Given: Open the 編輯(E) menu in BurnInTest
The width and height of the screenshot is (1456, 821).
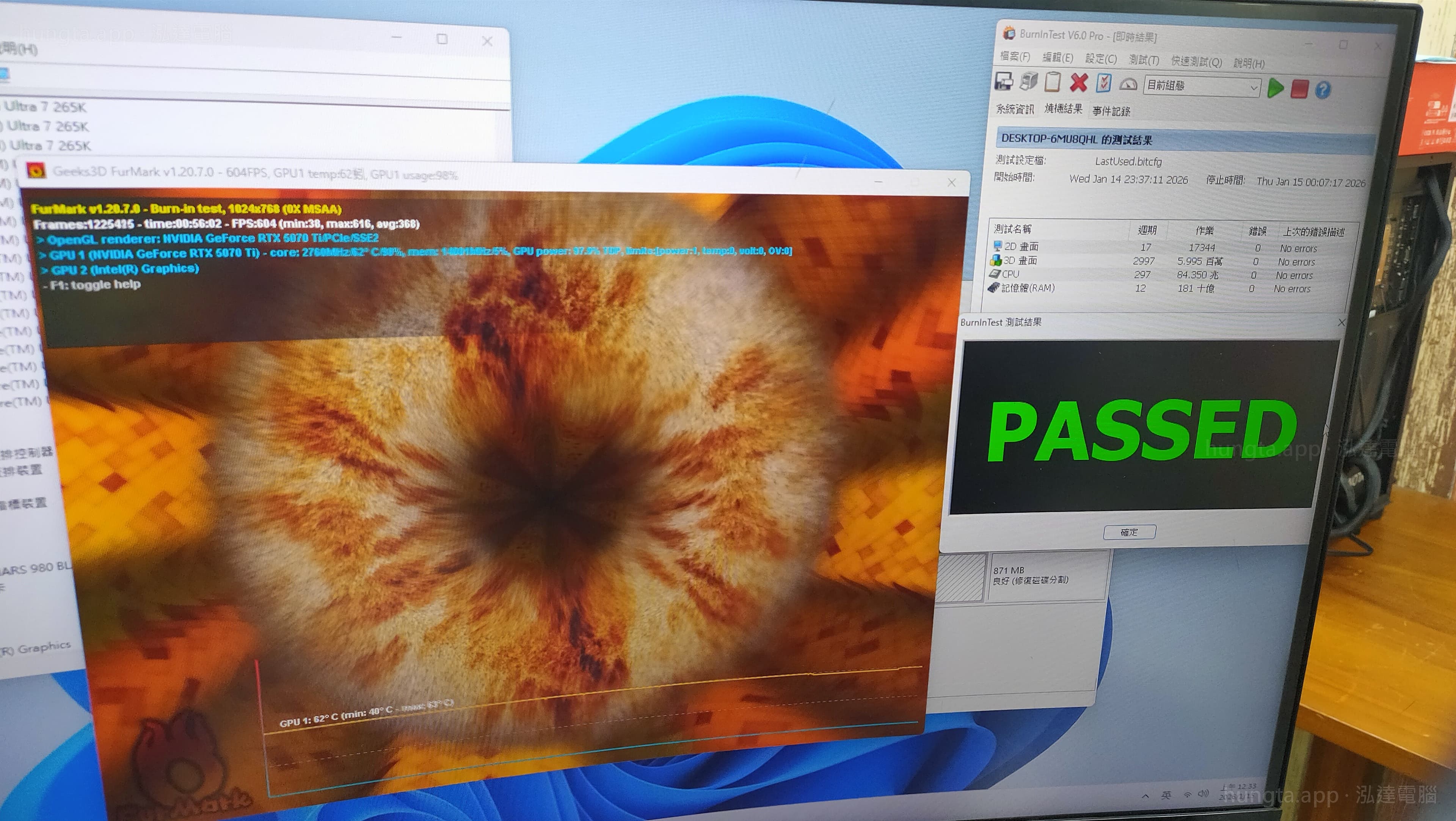Looking at the screenshot, I should pos(1057,58).
